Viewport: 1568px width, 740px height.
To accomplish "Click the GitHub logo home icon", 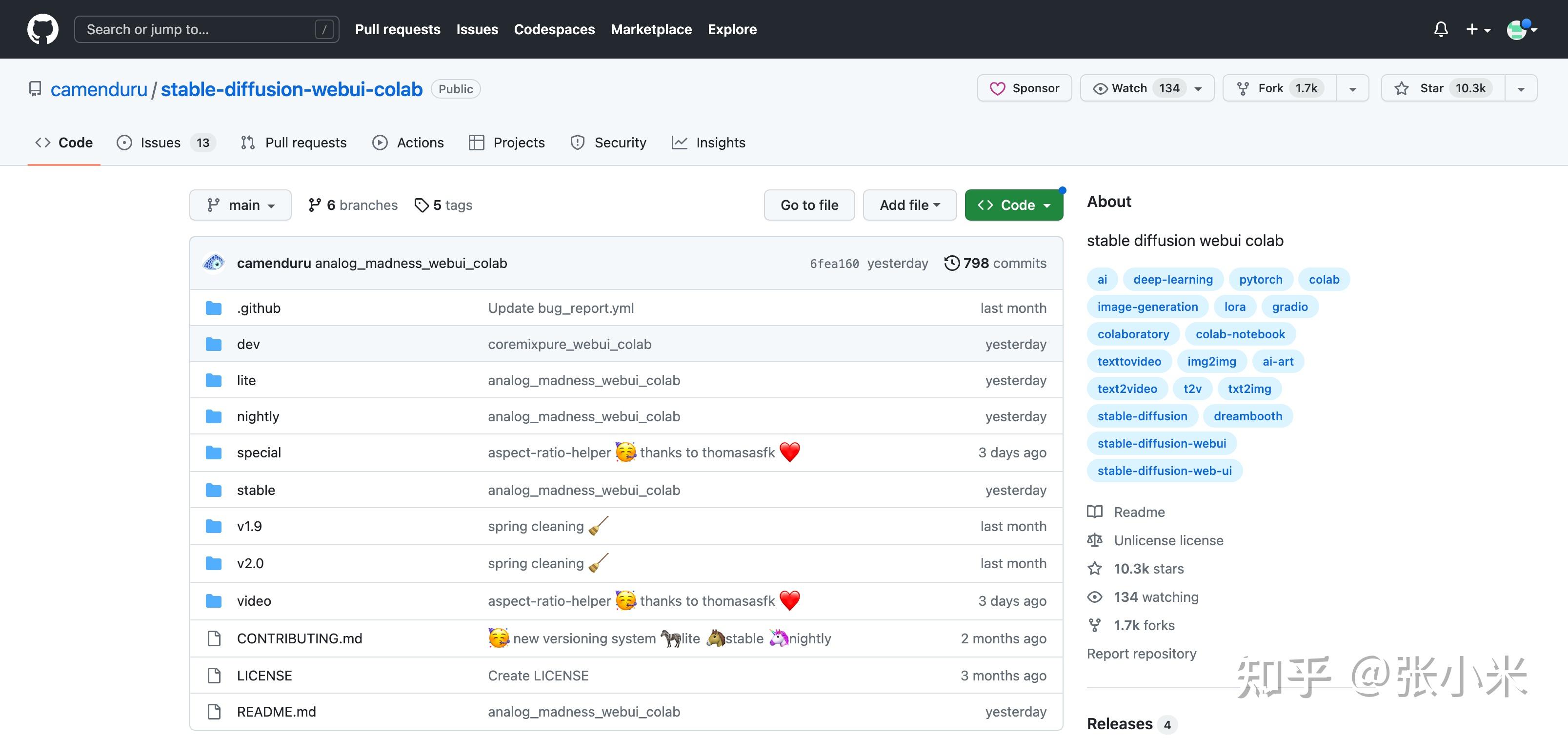I will (x=42, y=29).
